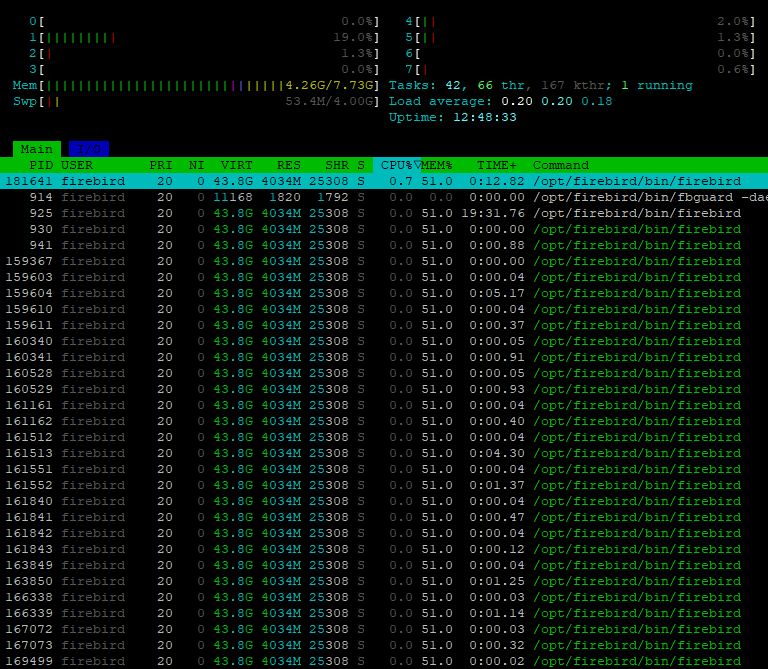Sort by the USER column header

(x=77, y=165)
